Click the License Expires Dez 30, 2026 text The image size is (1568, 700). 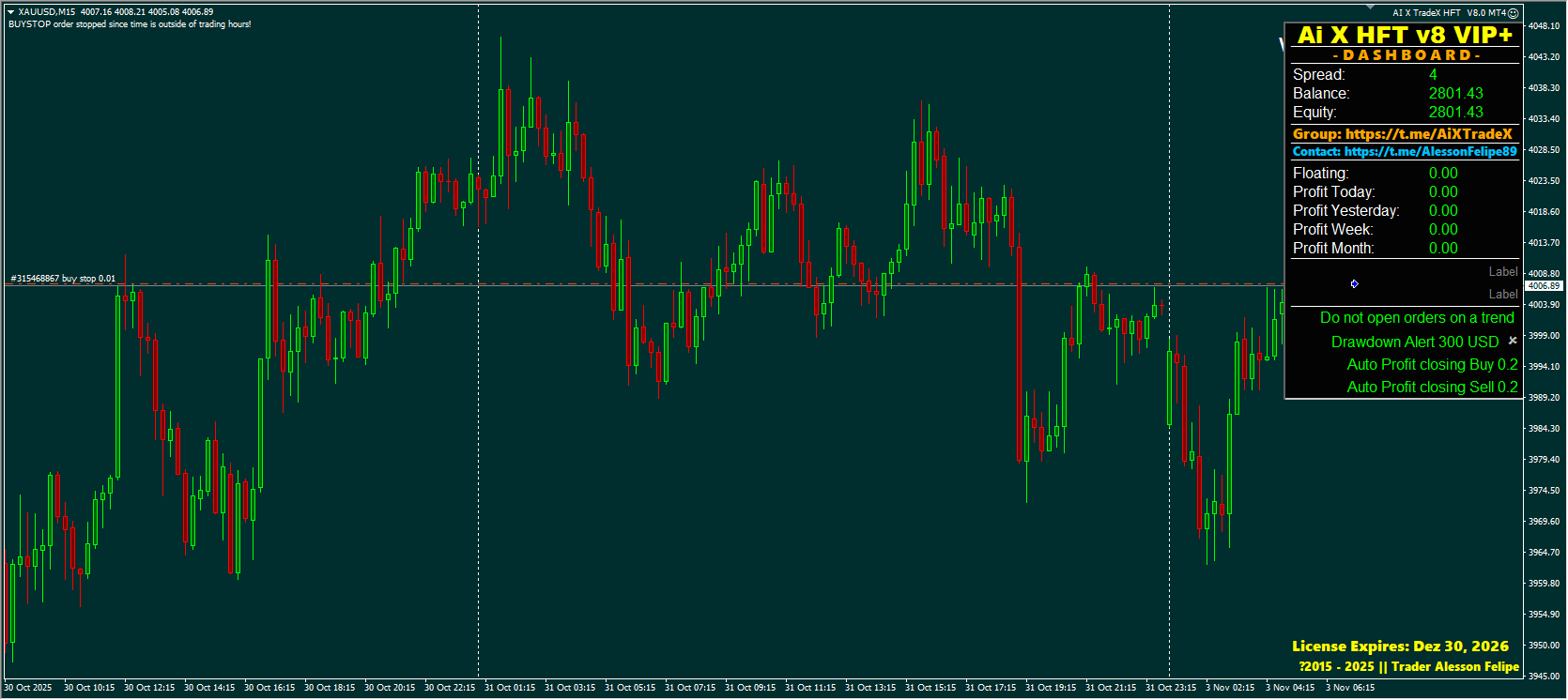tap(1400, 646)
